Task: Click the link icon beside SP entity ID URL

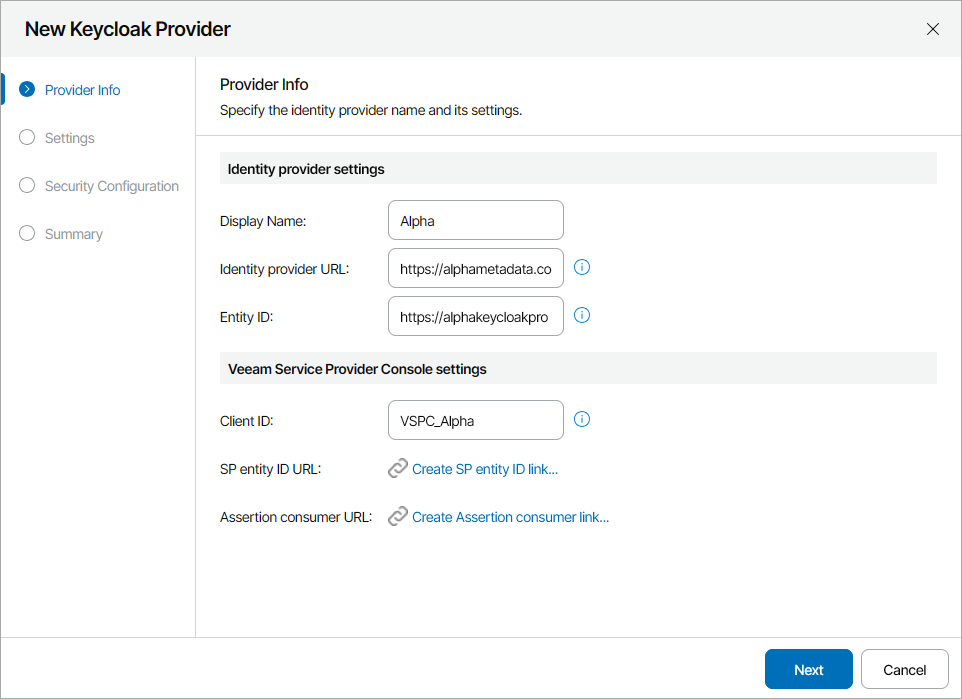Action: coord(397,468)
